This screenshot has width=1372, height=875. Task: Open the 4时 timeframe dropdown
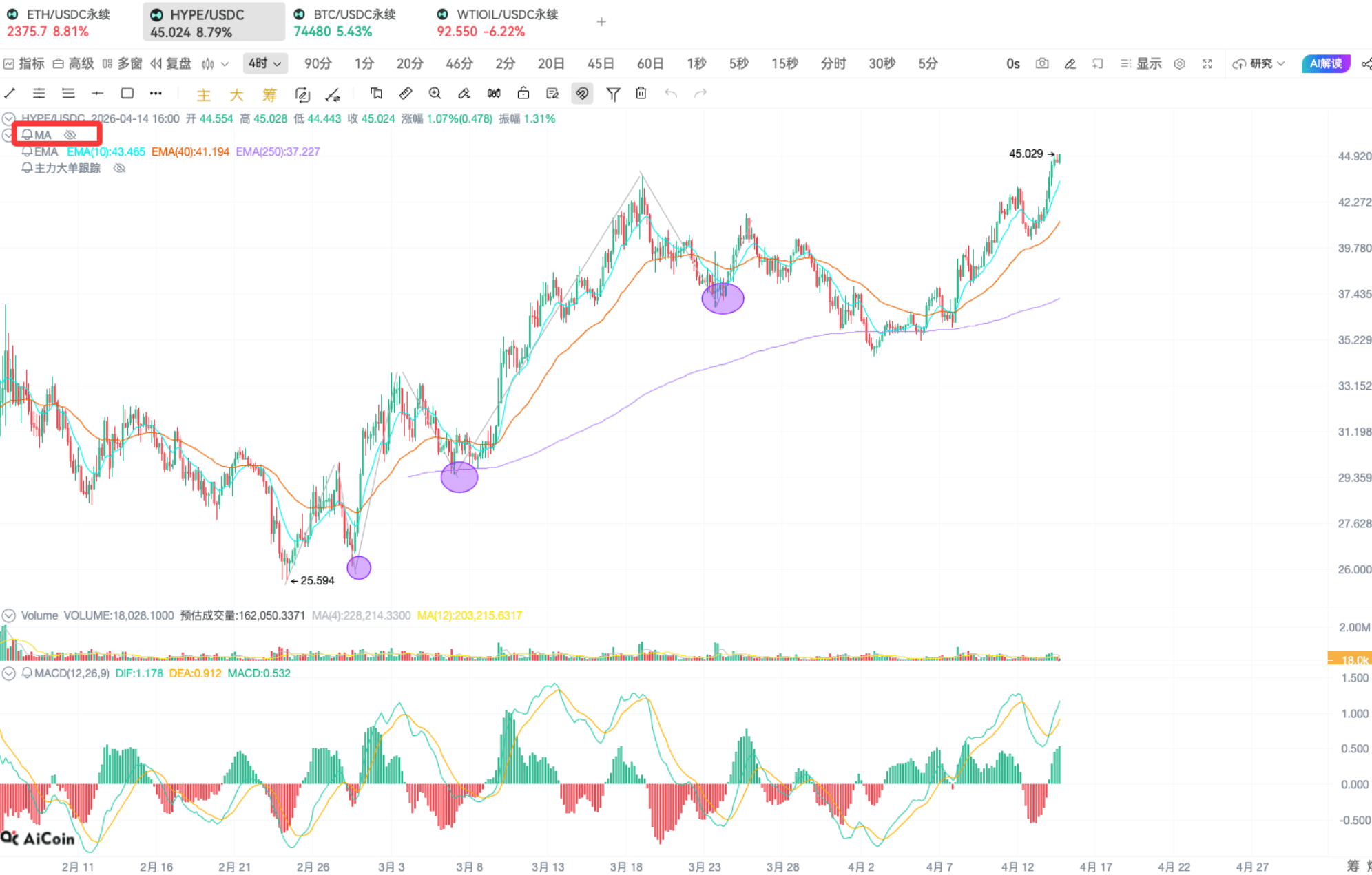pos(265,63)
